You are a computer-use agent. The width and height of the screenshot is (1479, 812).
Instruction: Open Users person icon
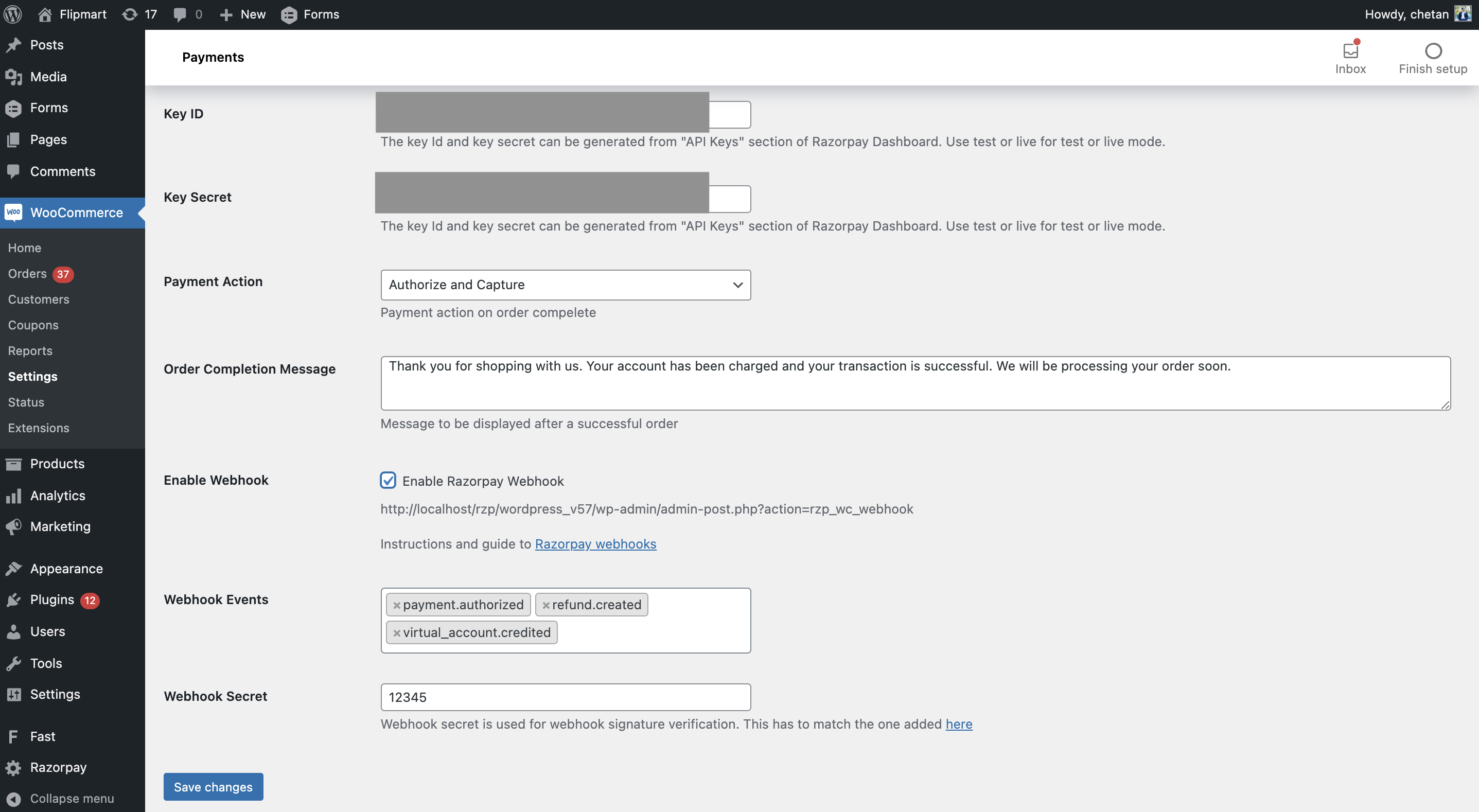click(x=14, y=632)
